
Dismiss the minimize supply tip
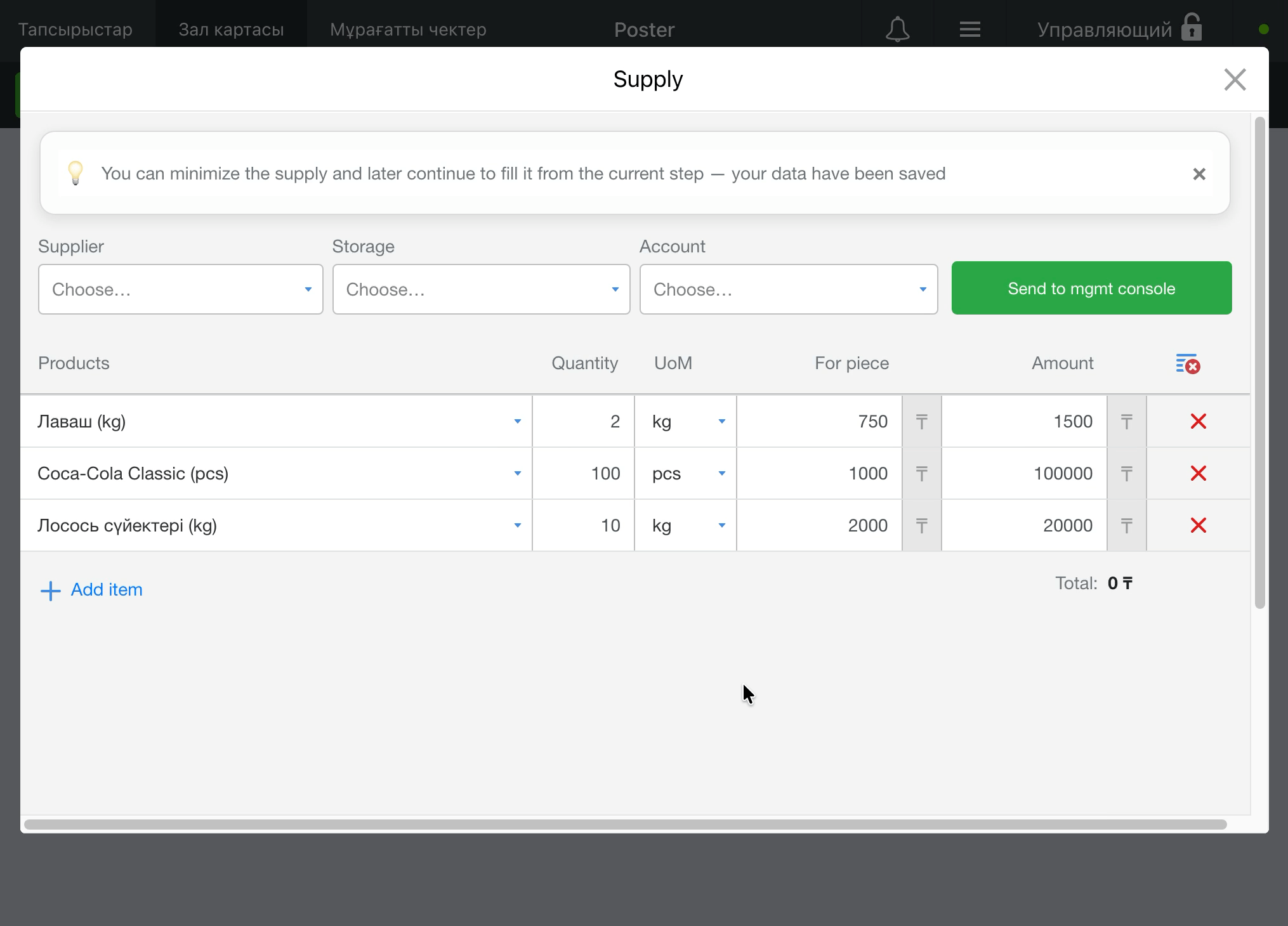point(1199,174)
